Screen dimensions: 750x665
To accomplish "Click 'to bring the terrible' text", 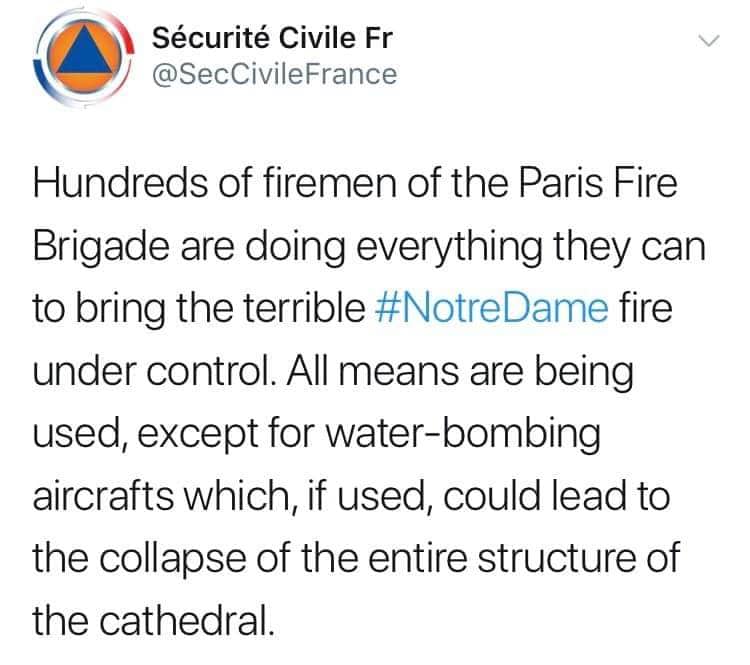I will (199, 309).
